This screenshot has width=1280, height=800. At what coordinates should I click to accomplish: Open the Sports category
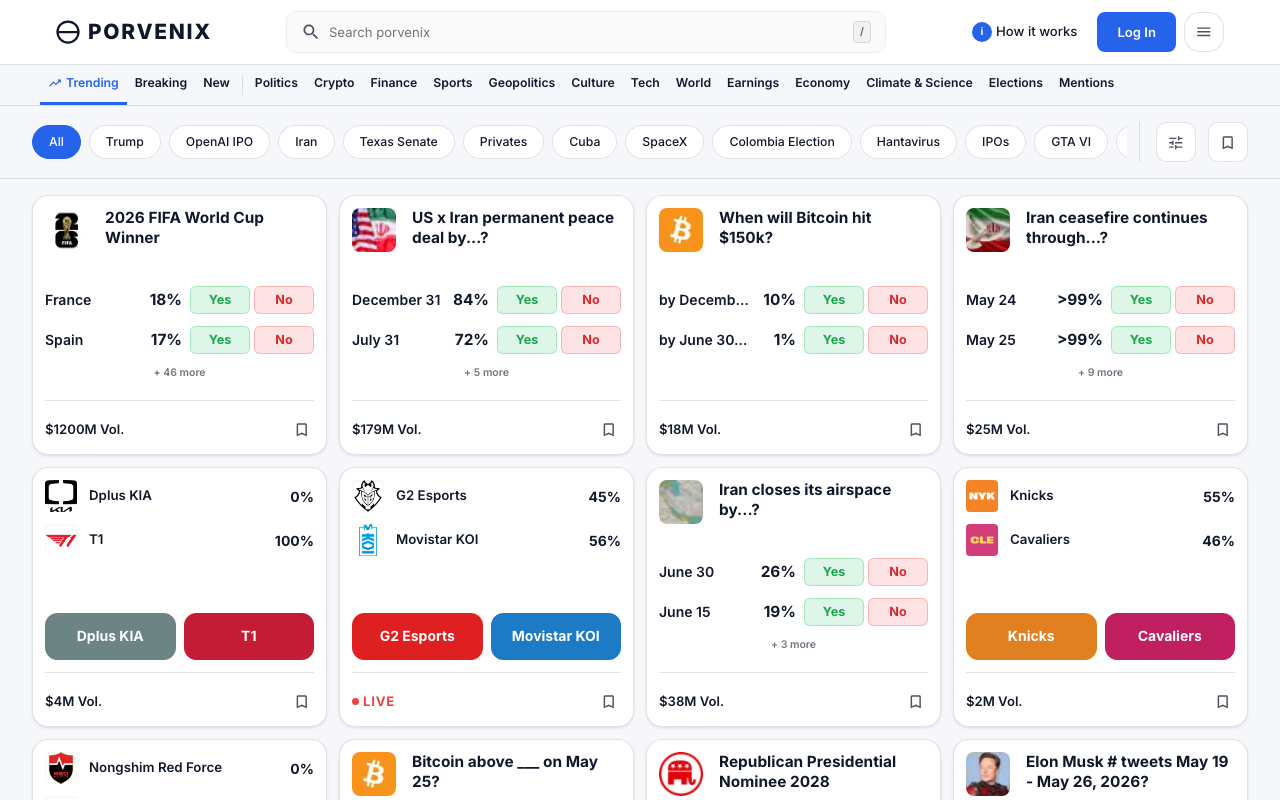point(453,83)
